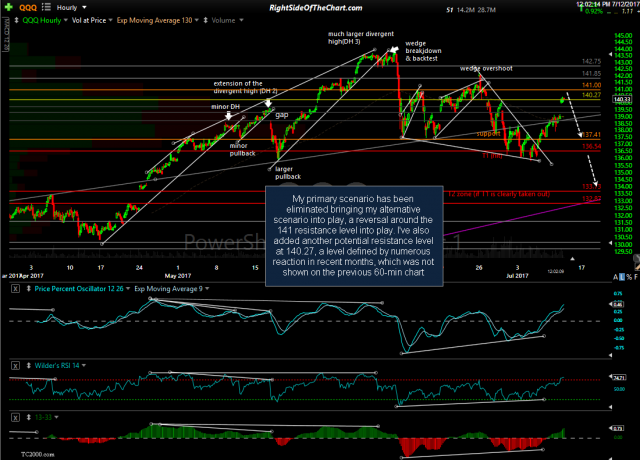Click the RSI value marker 74.71

click(618, 378)
